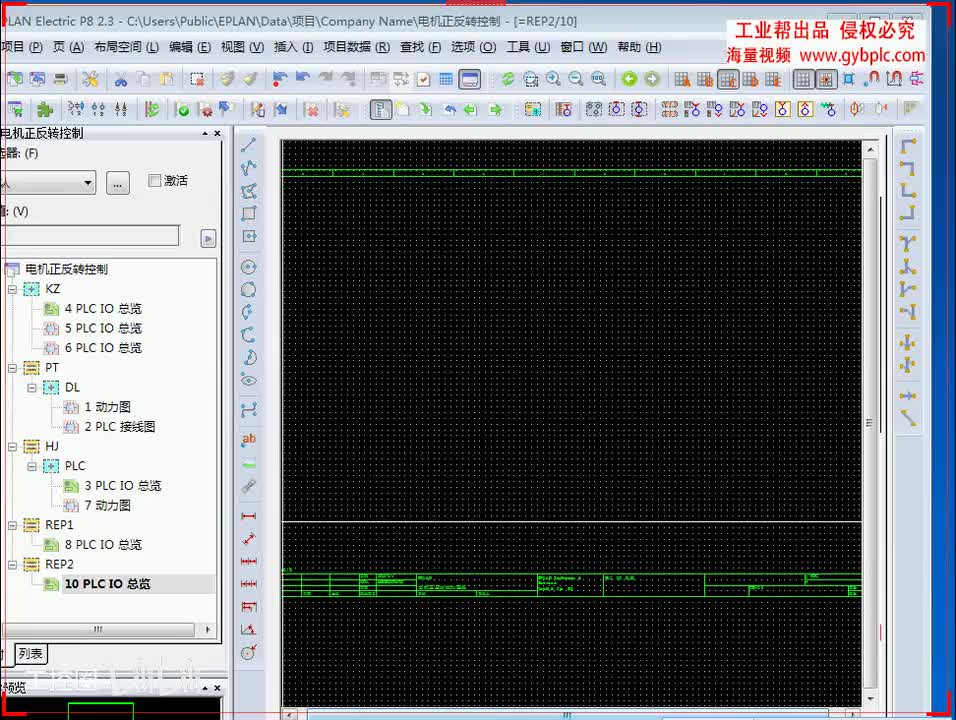Open the 项目数据 (R) menu
Viewport: 956px width, 720px height.
tap(357, 47)
